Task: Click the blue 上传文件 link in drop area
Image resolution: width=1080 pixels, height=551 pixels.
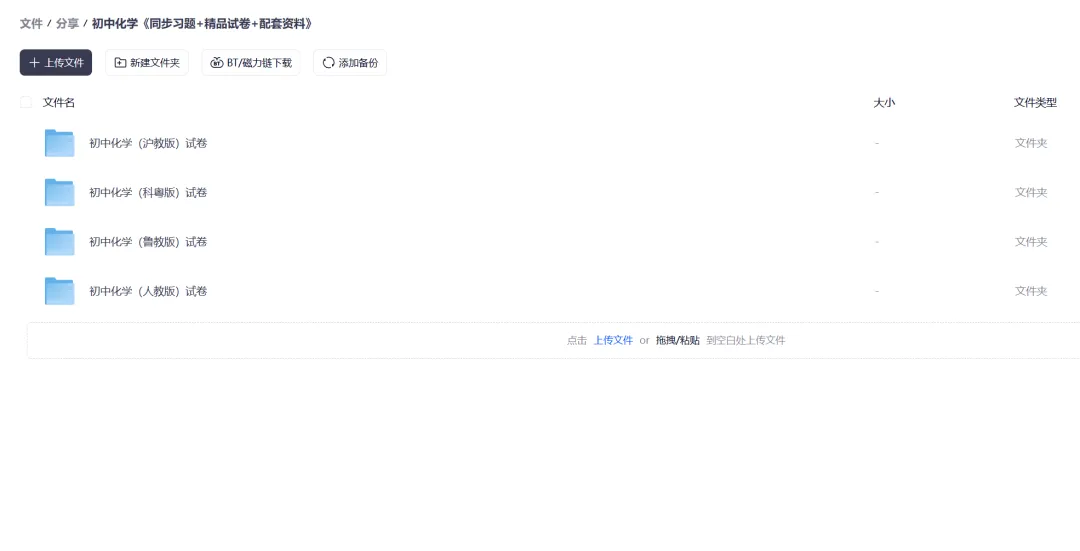Action: pyautogui.click(x=613, y=340)
